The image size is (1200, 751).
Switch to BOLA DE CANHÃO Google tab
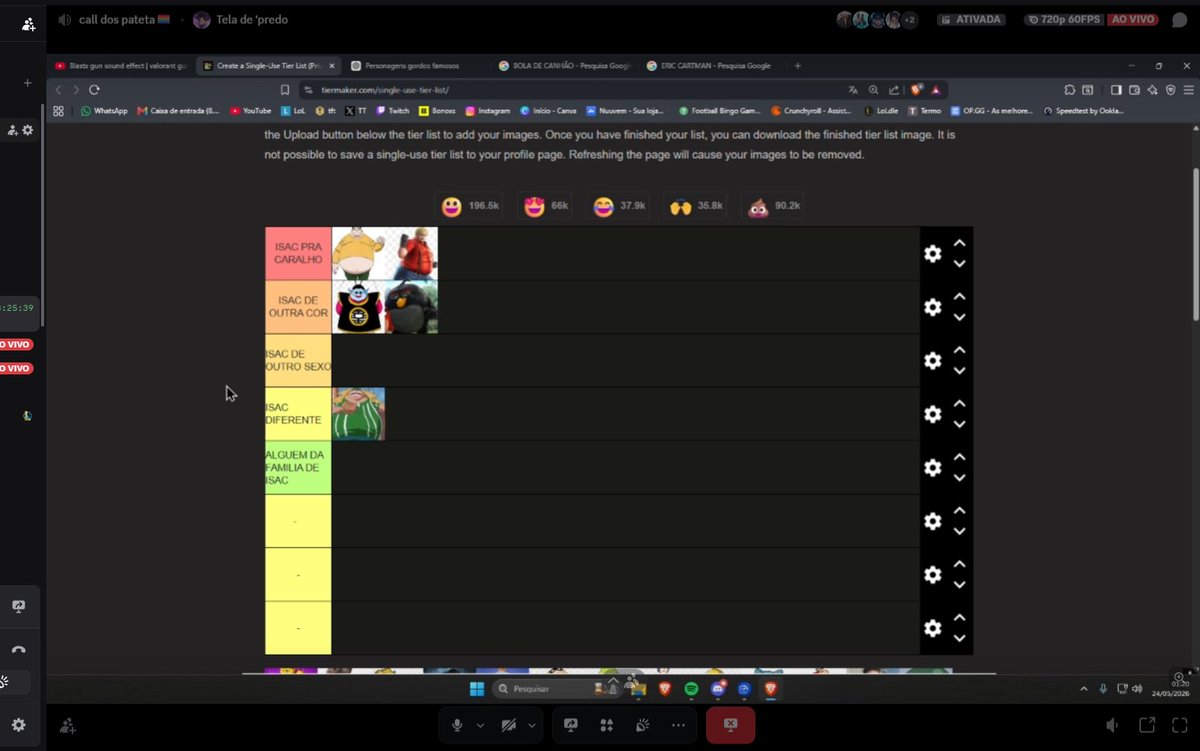[x=566, y=66]
